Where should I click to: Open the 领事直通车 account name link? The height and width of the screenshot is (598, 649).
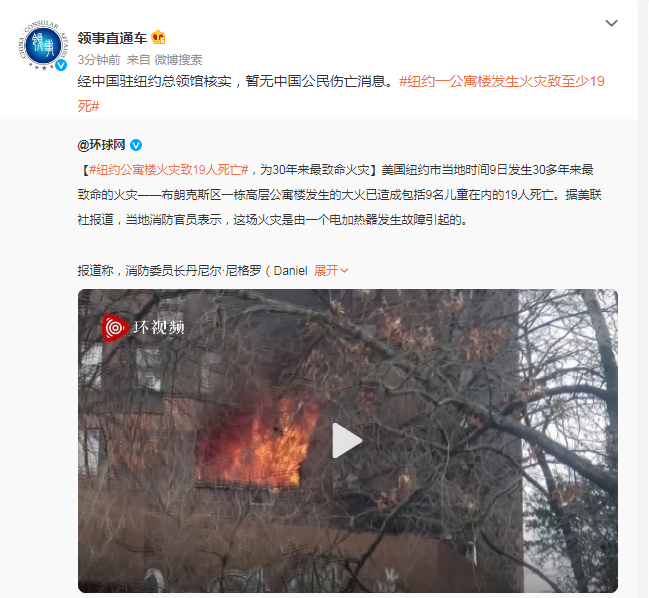(x=112, y=38)
